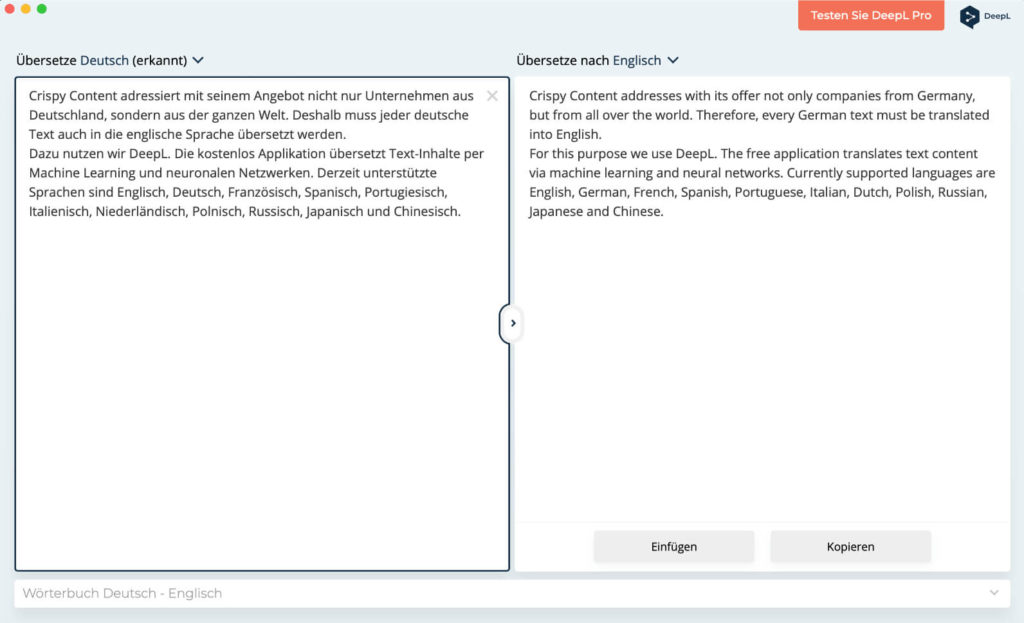Click the red close window button
Screen dimensions: 1024x623
pyautogui.click(x=9, y=8)
